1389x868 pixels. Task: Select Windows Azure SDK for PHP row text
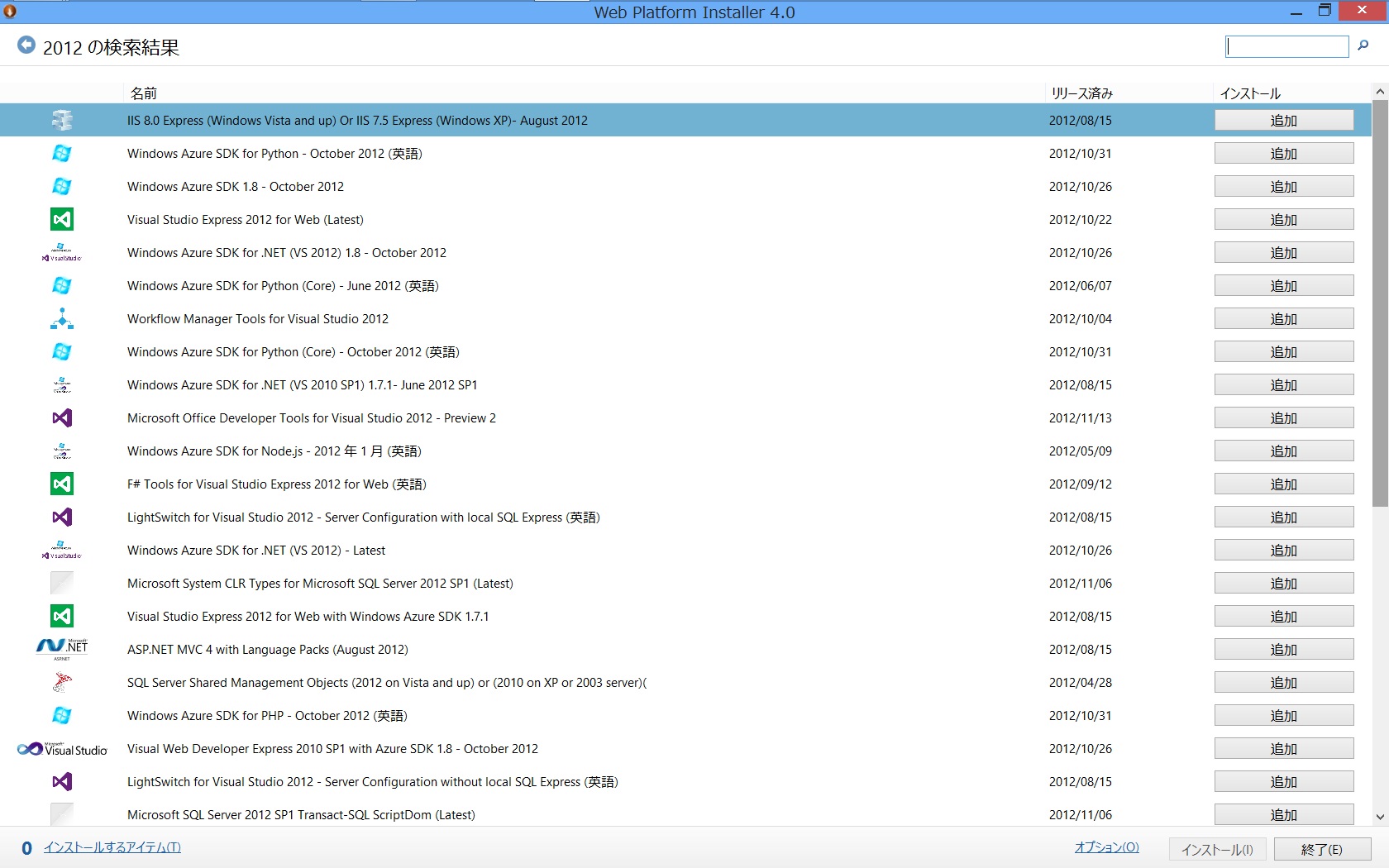(267, 716)
